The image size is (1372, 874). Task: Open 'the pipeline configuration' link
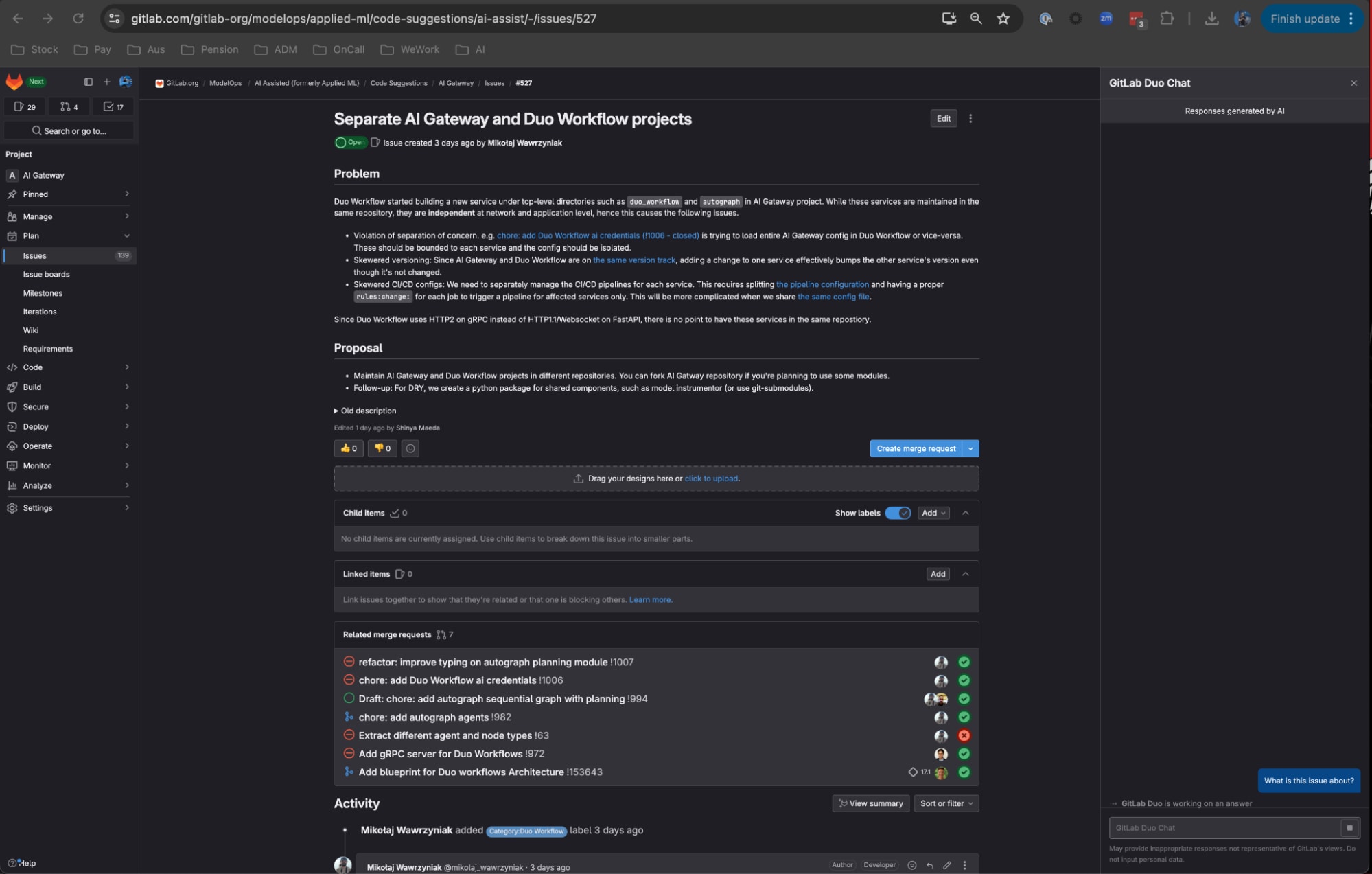[x=822, y=284]
